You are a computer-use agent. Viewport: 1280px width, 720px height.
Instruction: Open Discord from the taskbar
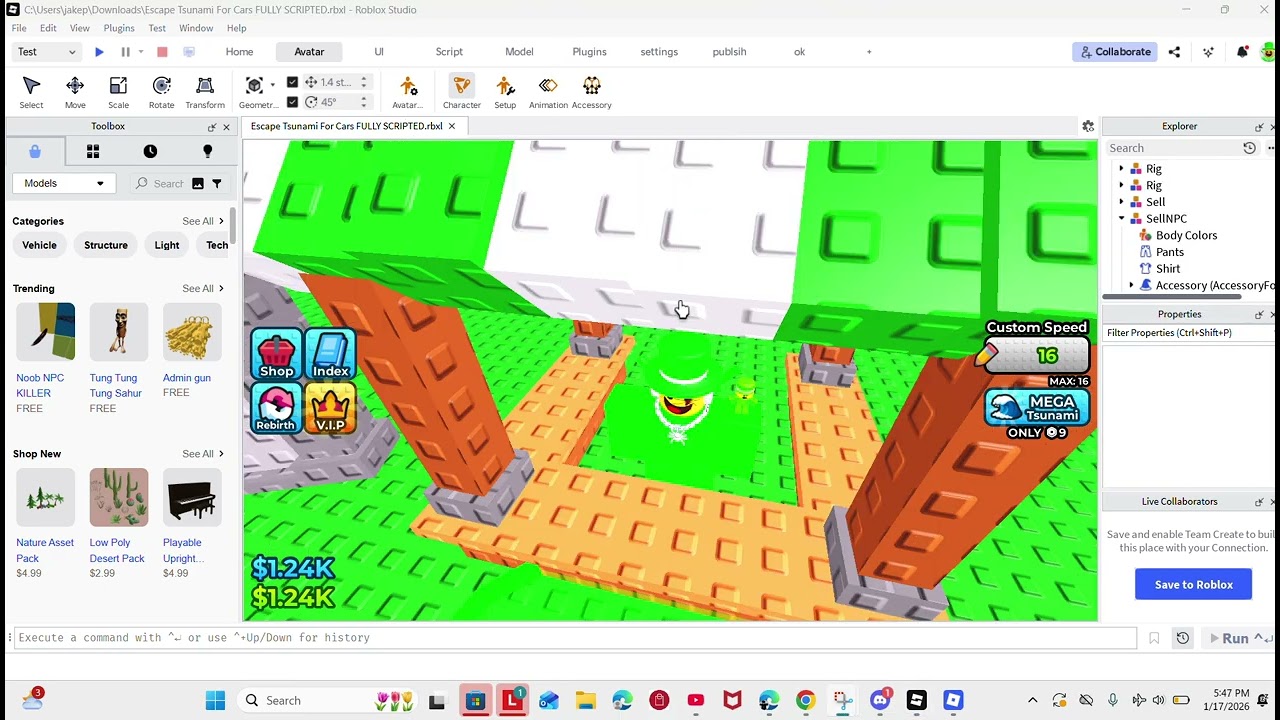pyautogui.click(x=880, y=701)
